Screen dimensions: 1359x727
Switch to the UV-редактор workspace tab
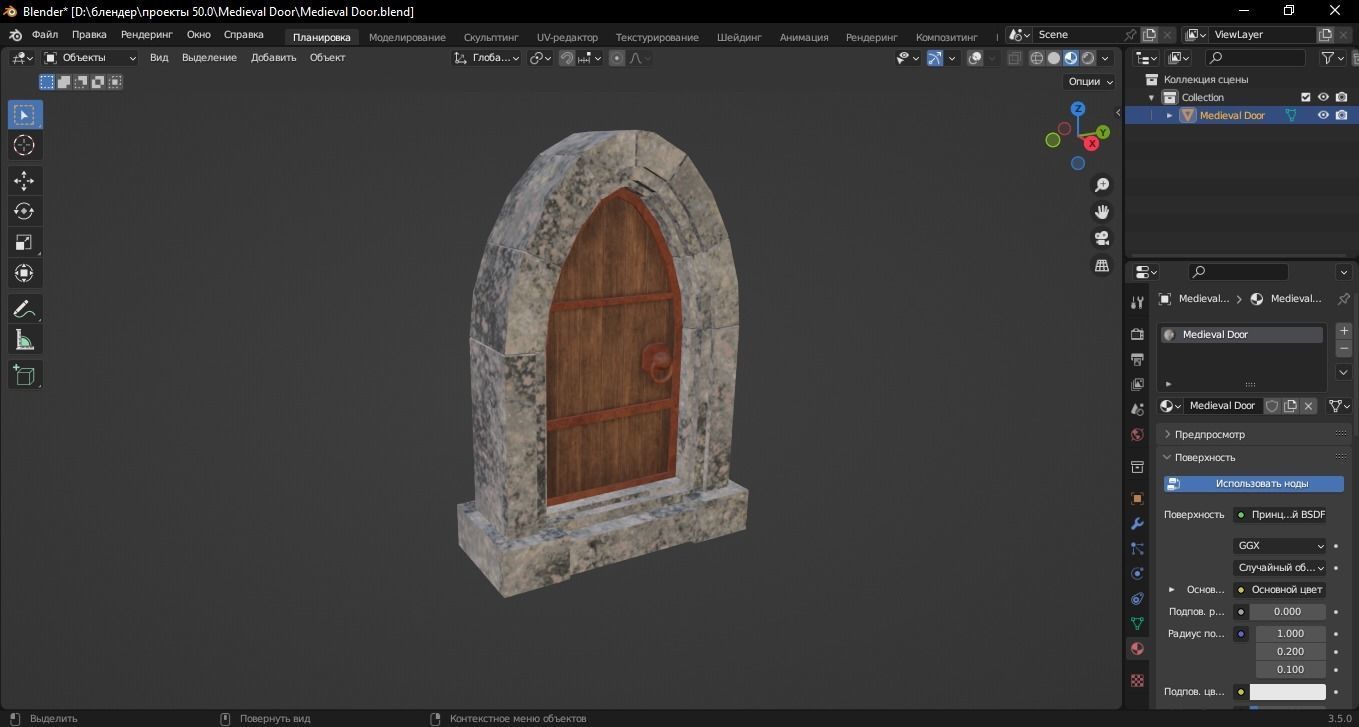pyautogui.click(x=567, y=37)
